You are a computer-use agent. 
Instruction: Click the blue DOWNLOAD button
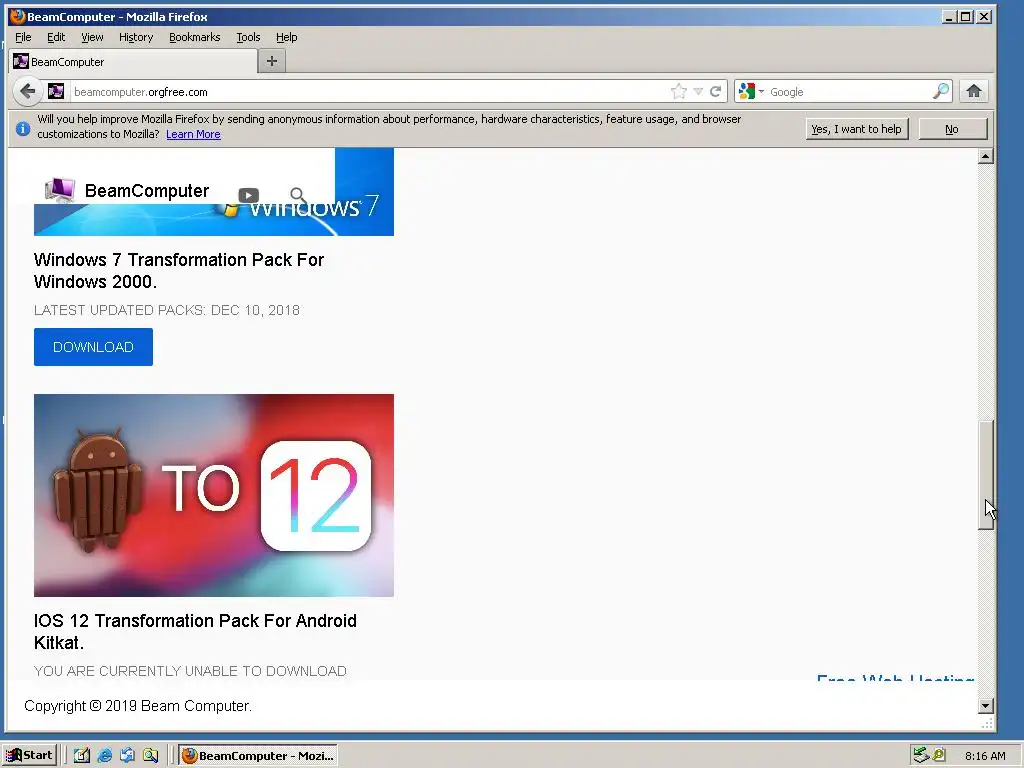93,347
